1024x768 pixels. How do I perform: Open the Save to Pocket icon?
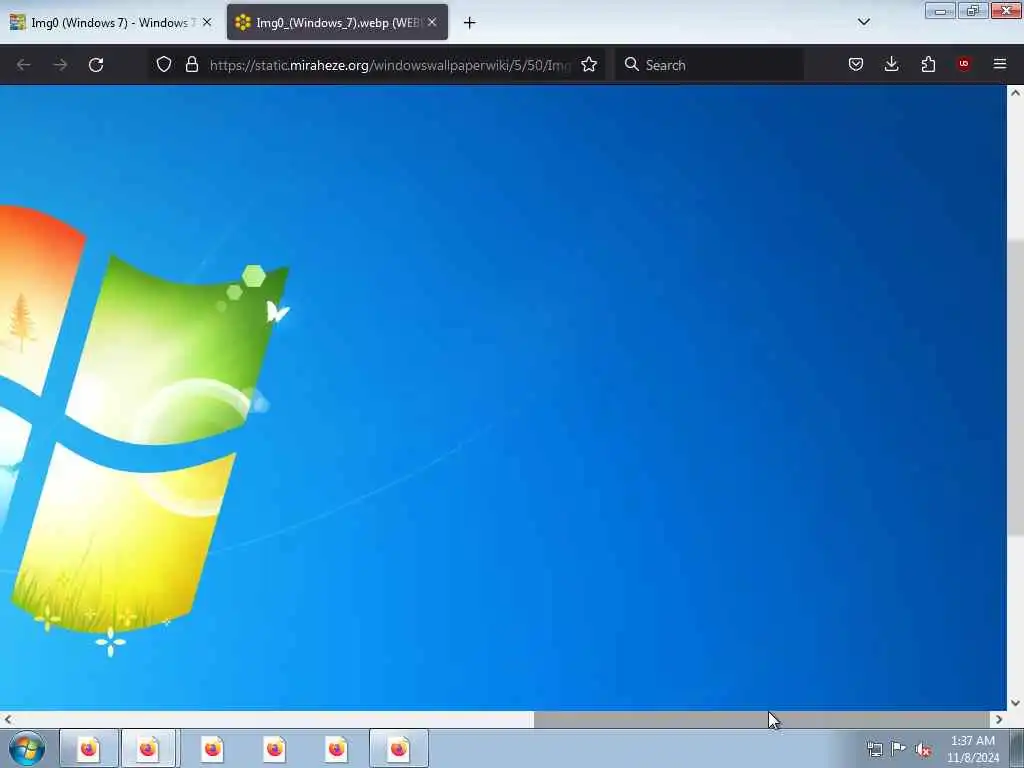pos(856,64)
